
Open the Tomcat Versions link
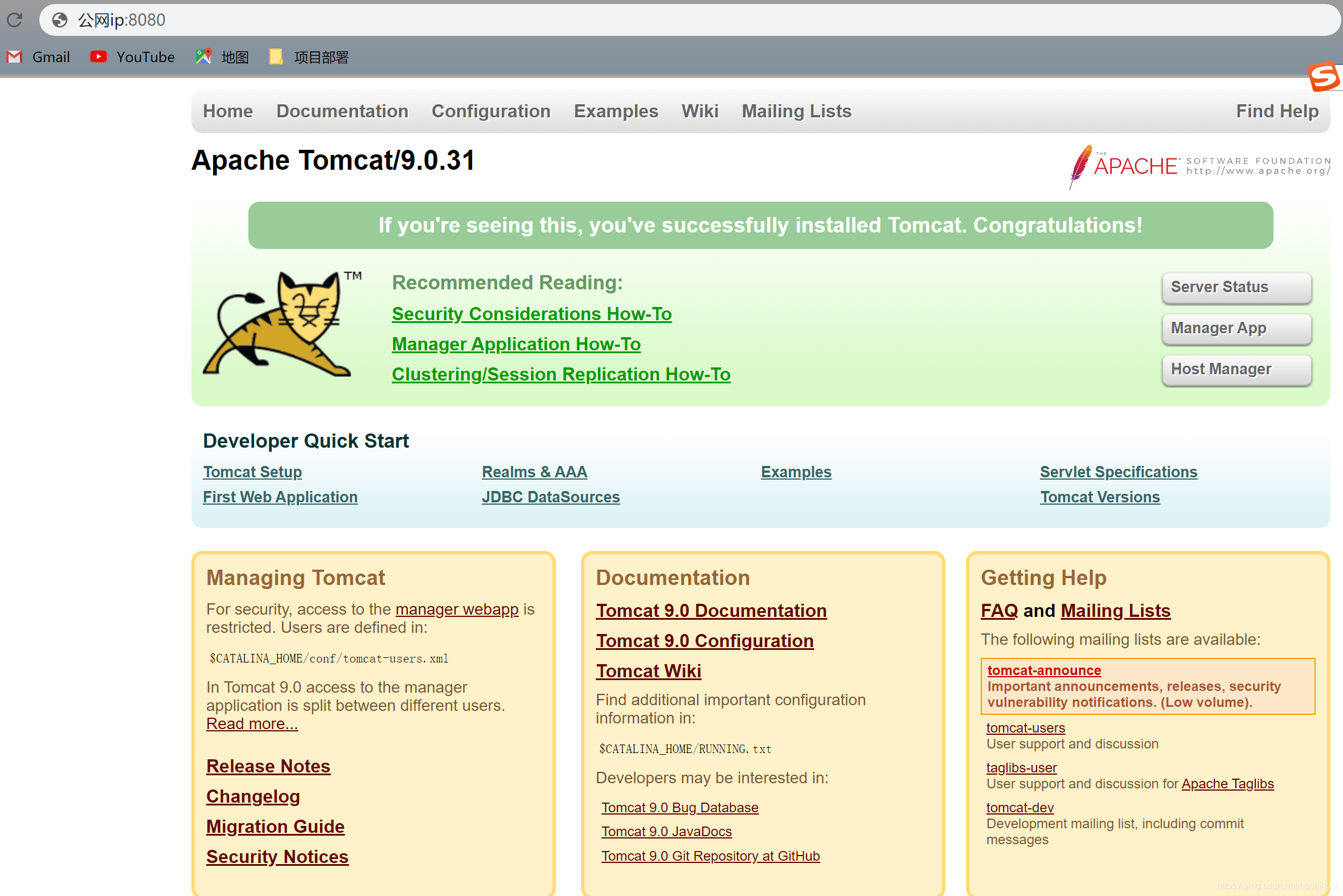click(1100, 497)
